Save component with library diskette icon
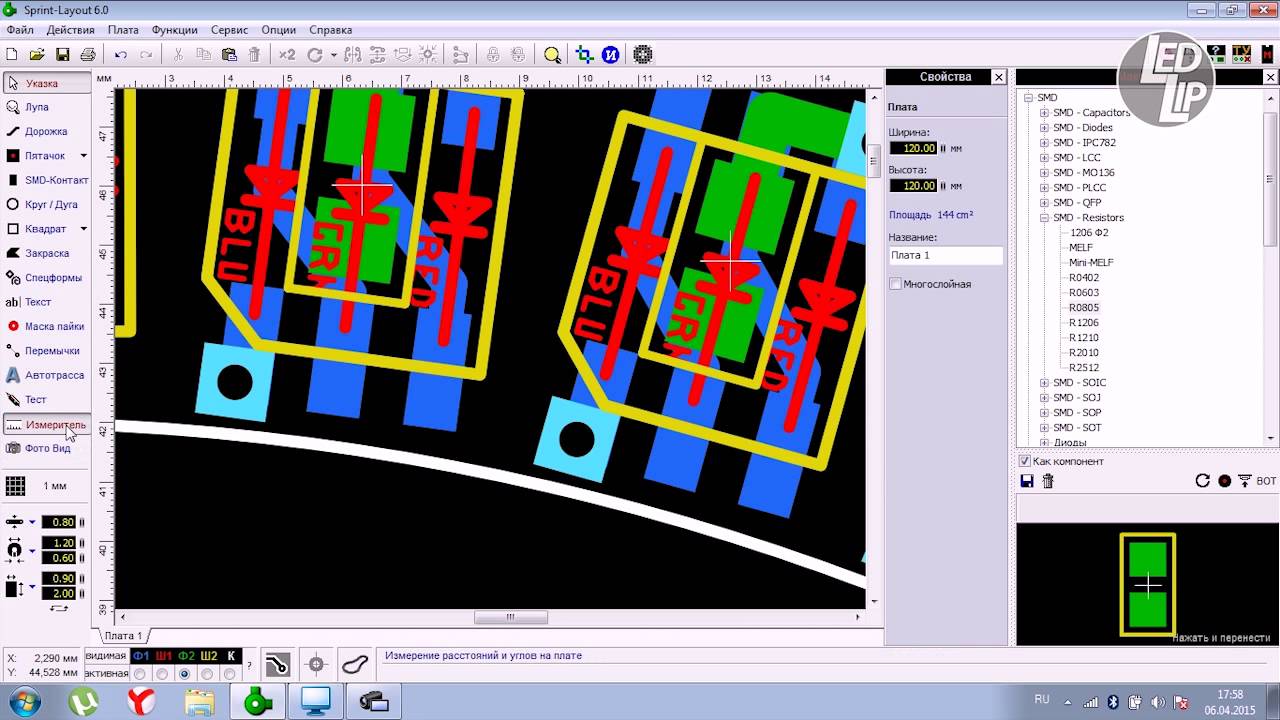 point(1027,481)
